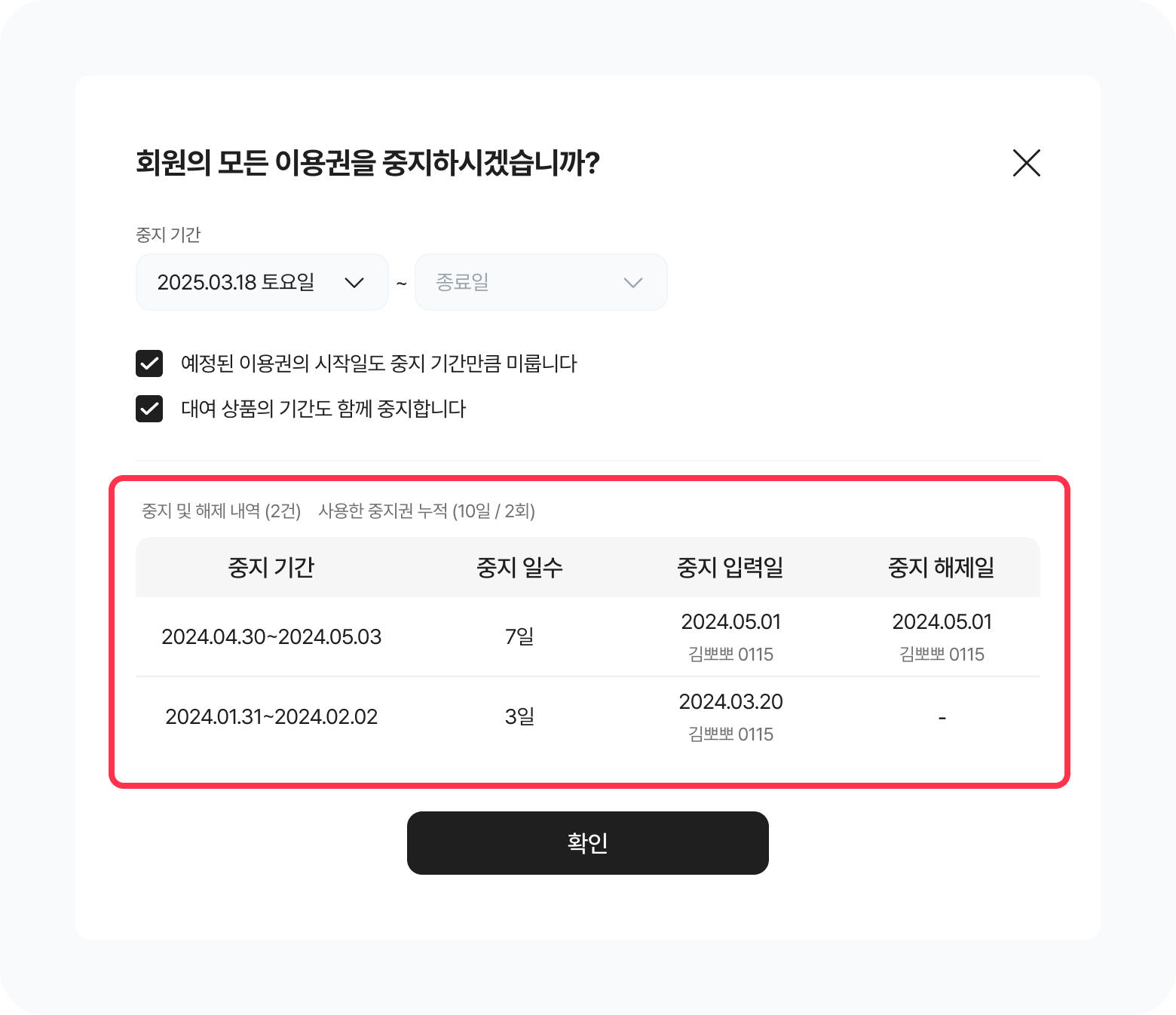Click label text 예정된 이용권의 시작일도 중지 기간만큼 미룹니다
Viewport: 1176px width, 1015px height.
tap(378, 363)
